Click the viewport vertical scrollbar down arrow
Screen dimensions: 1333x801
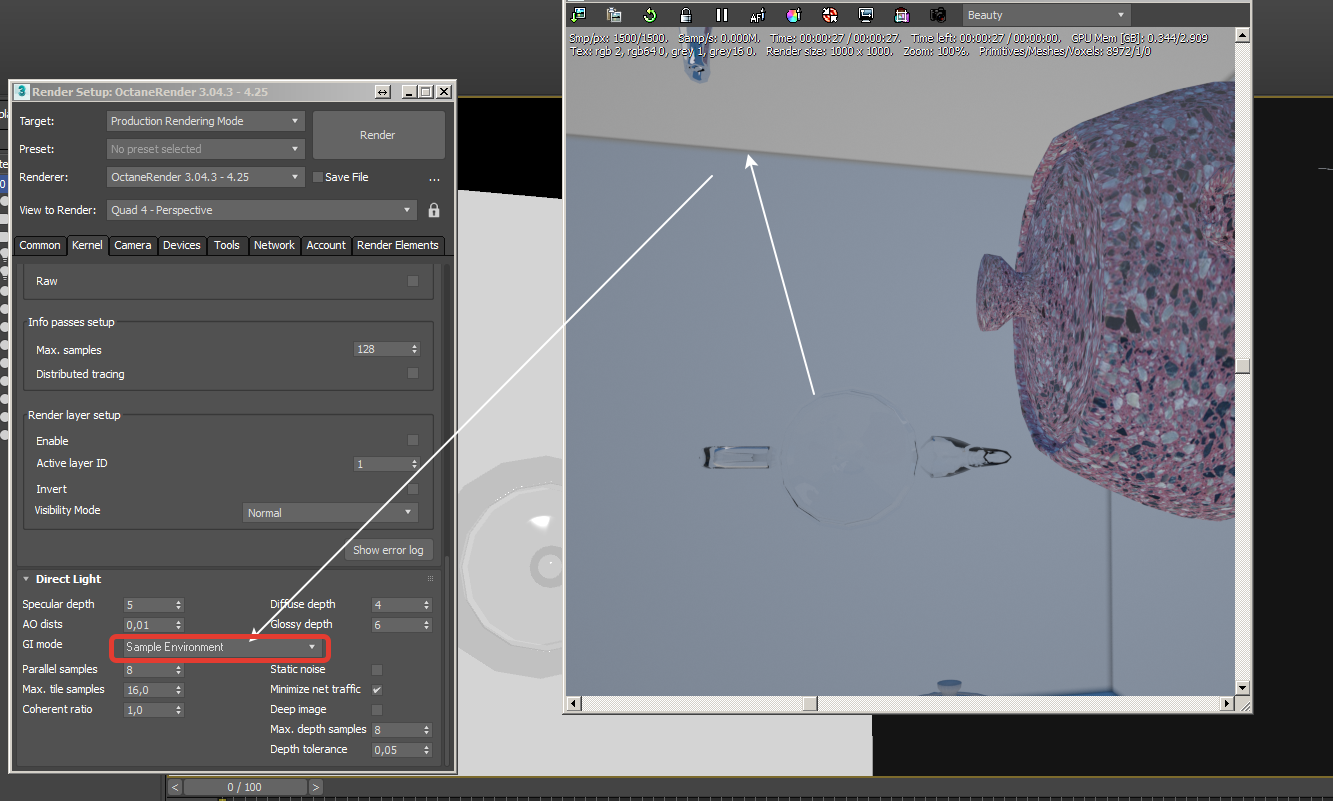coord(1242,687)
